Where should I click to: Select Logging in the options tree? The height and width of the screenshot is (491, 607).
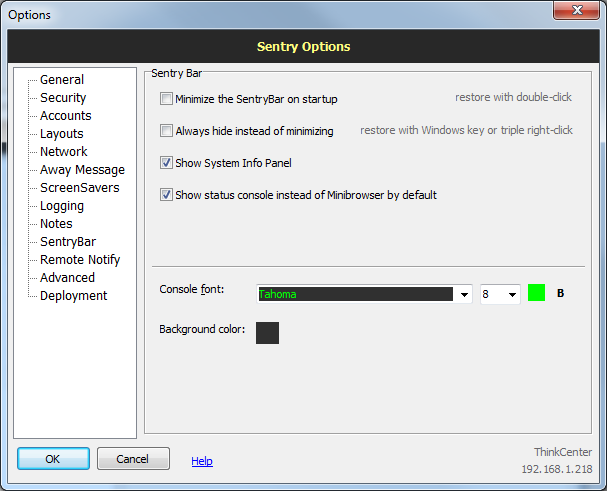coord(62,206)
